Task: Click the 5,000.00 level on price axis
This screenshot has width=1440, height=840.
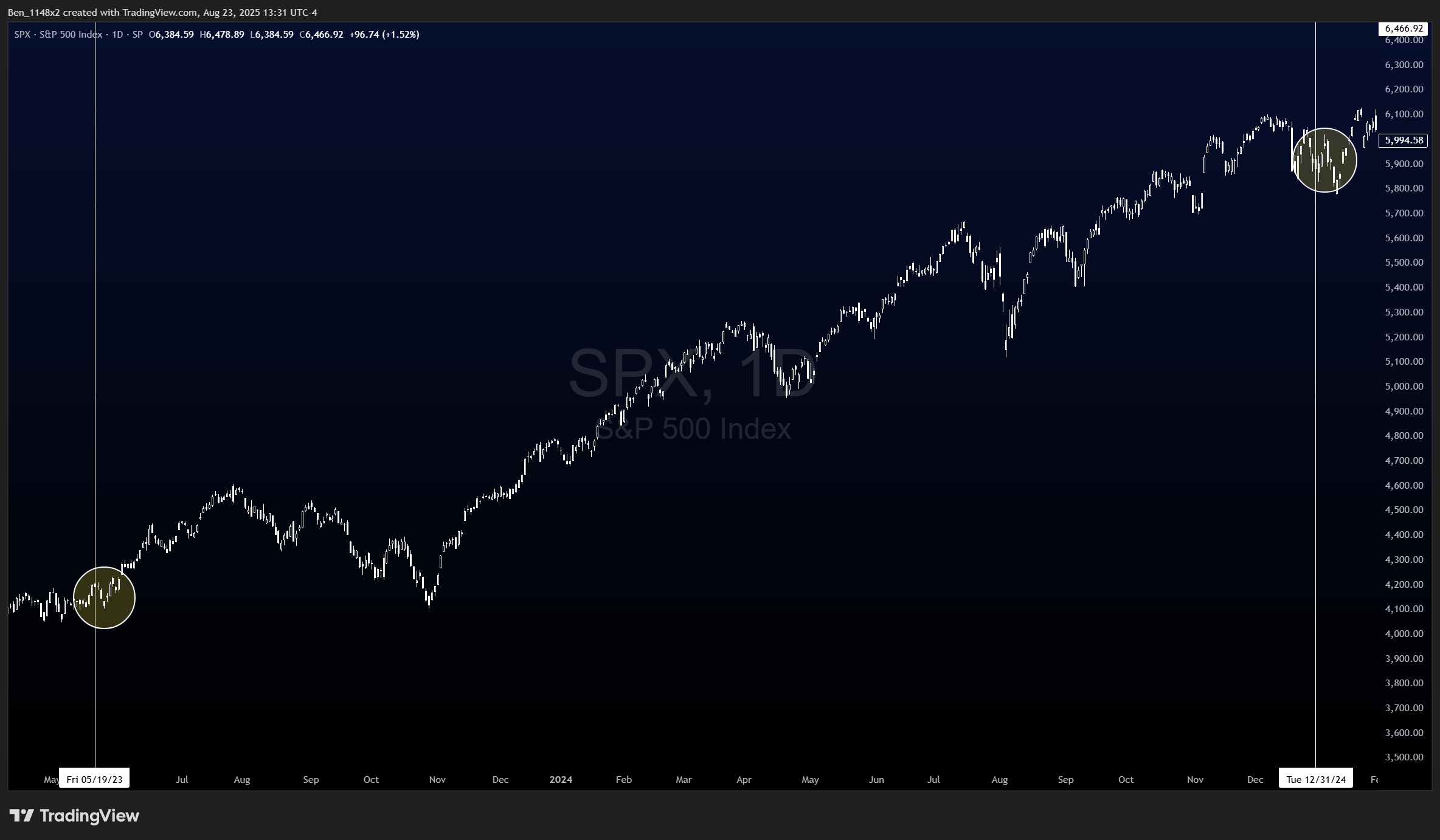Action: [x=1404, y=387]
